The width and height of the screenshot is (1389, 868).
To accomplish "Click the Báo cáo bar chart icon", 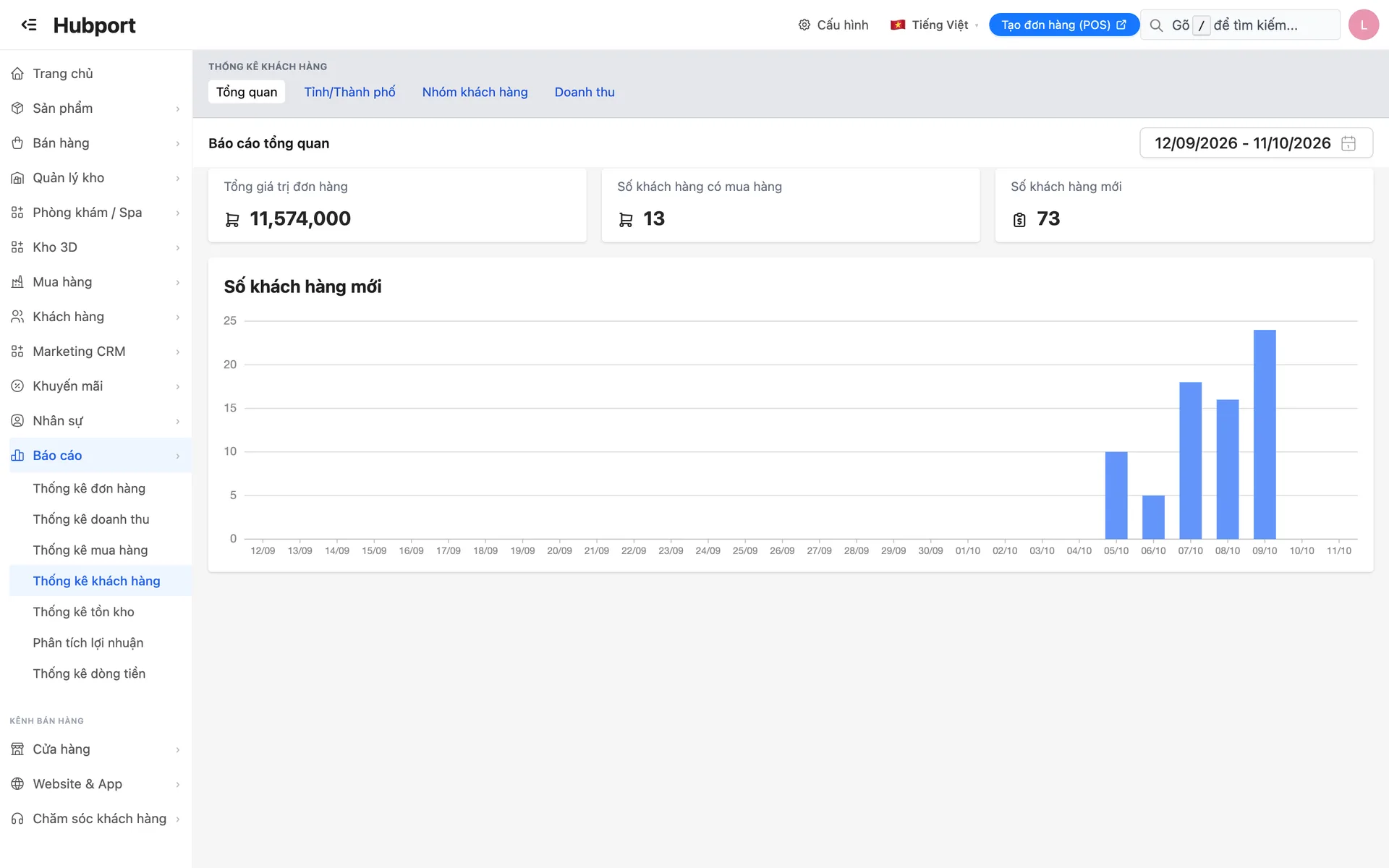I will (17, 456).
